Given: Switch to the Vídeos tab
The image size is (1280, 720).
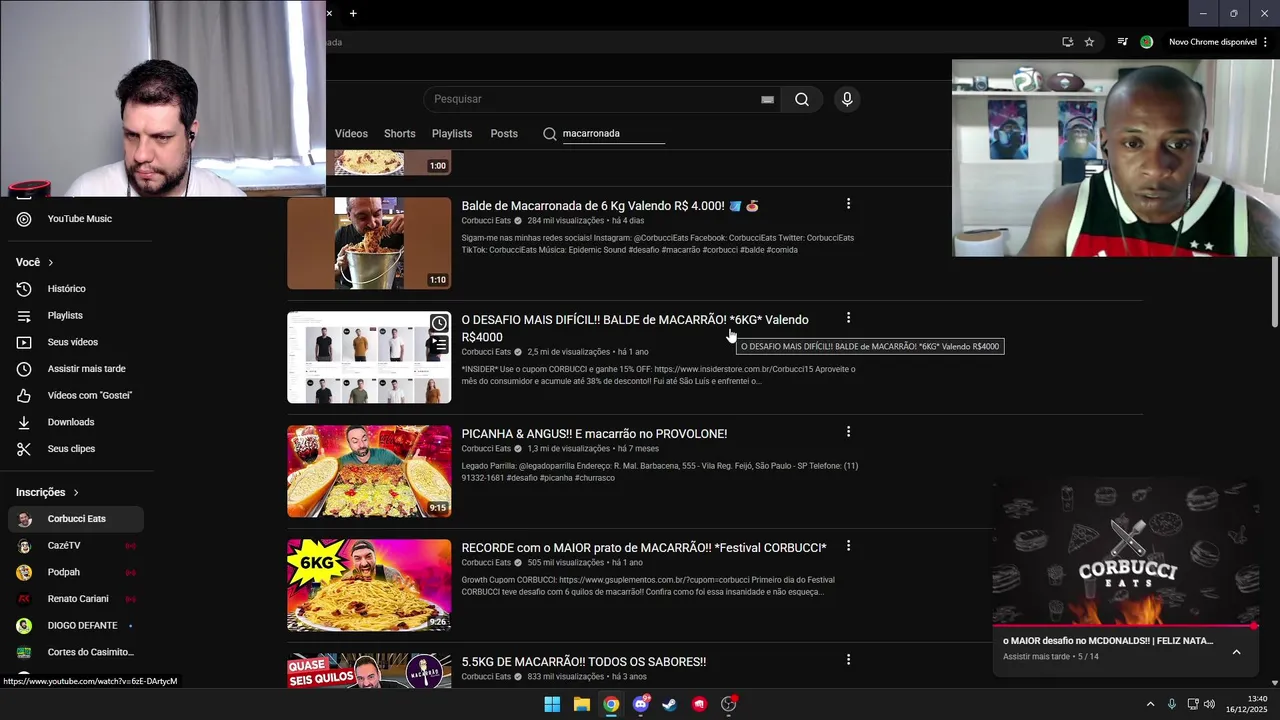Looking at the screenshot, I should [351, 133].
